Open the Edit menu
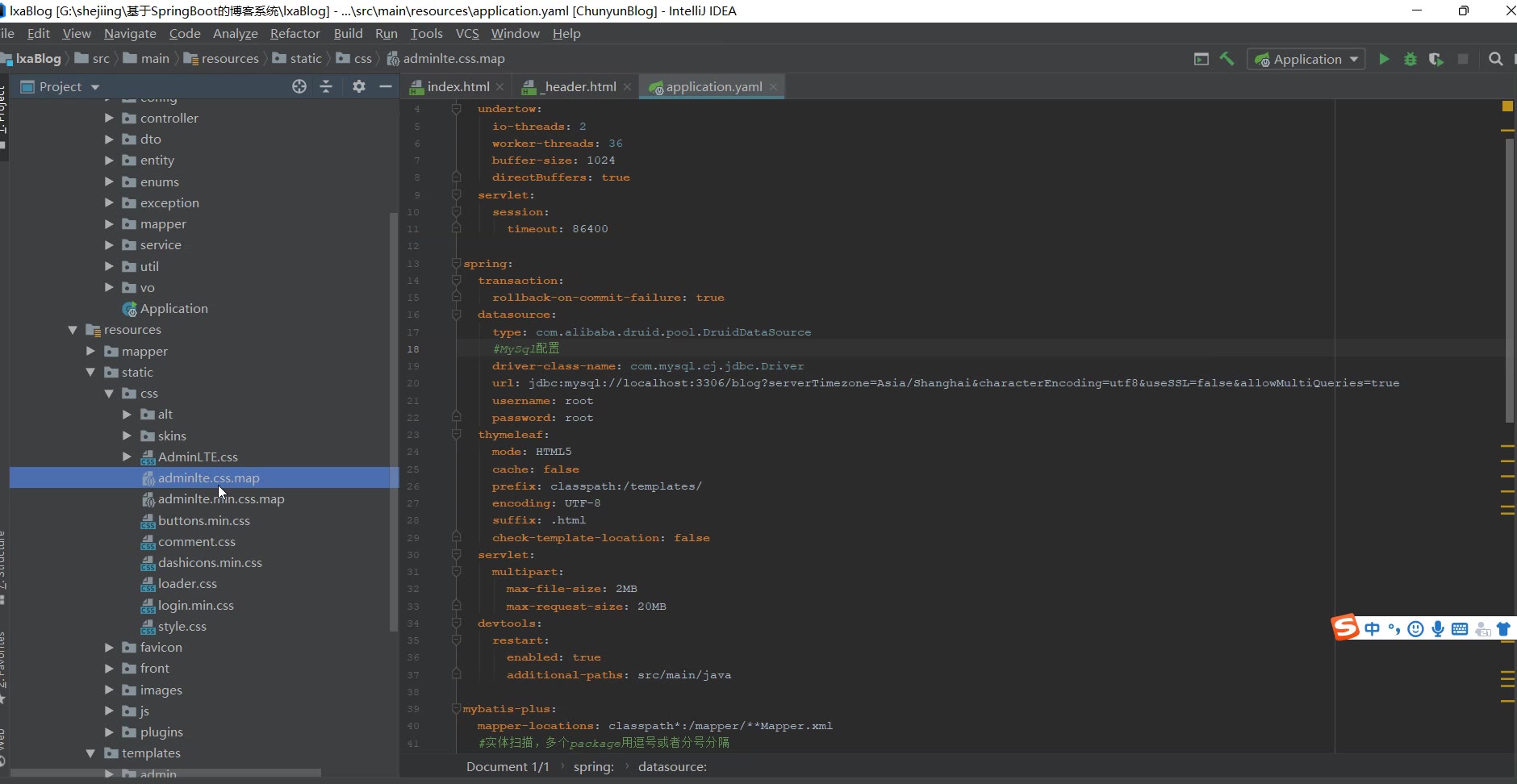 [x=38, y=33]
